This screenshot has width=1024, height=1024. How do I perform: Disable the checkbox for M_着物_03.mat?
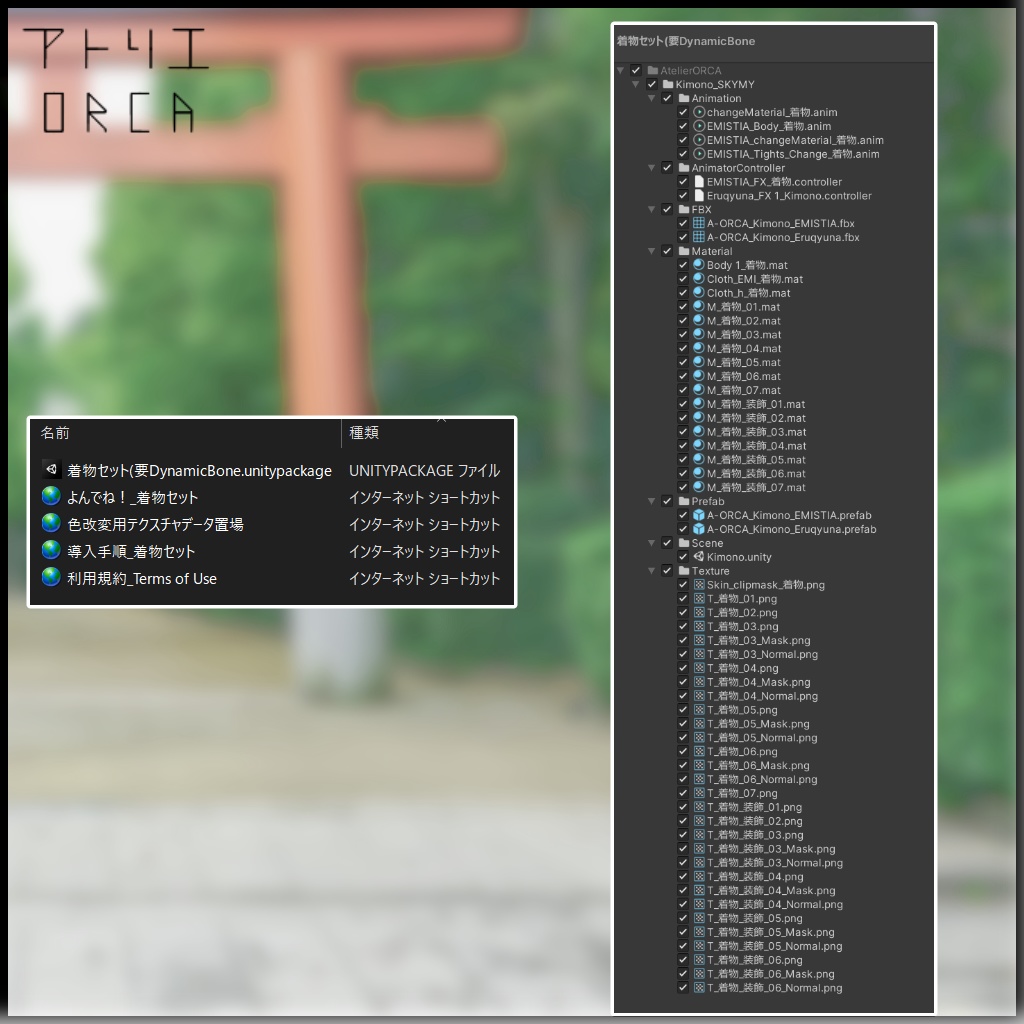click(683, 334)
